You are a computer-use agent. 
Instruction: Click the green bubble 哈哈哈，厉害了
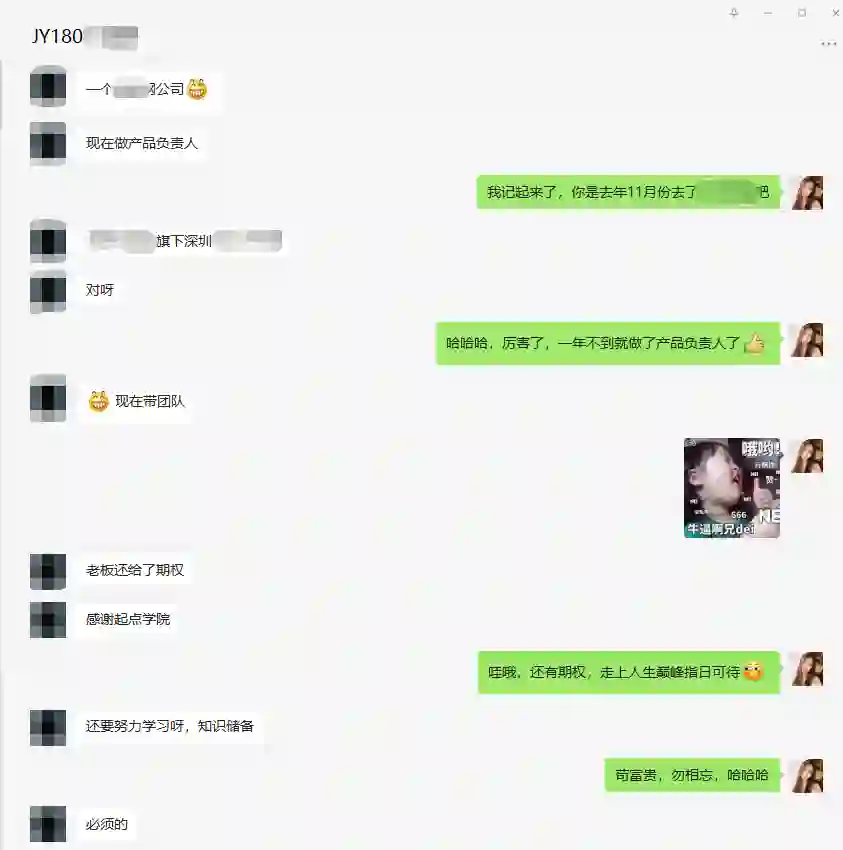tap(608, 343)
